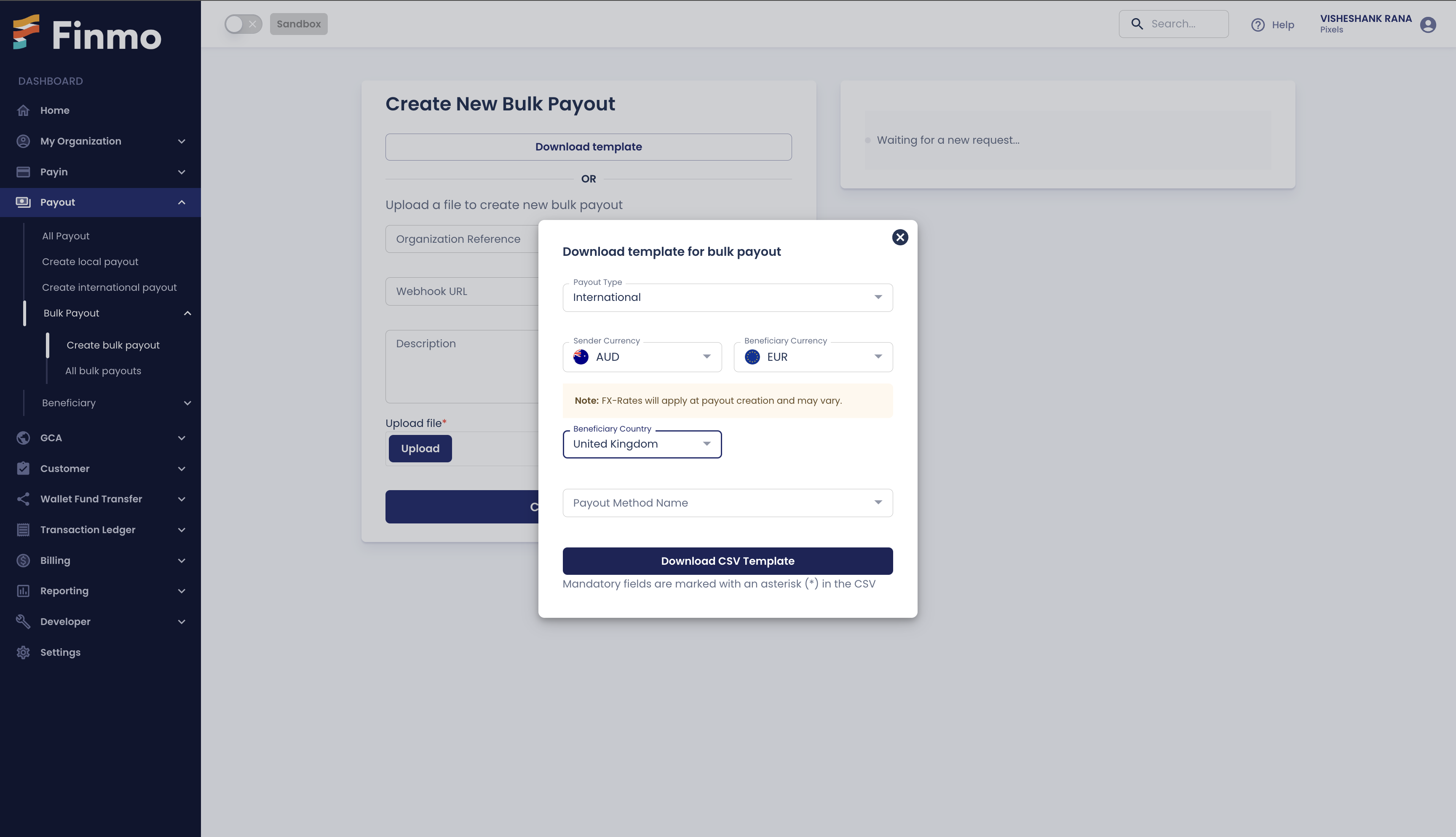Toggle the Sandbox mode switch
The image size is (1456, 837).
point(243,23)
